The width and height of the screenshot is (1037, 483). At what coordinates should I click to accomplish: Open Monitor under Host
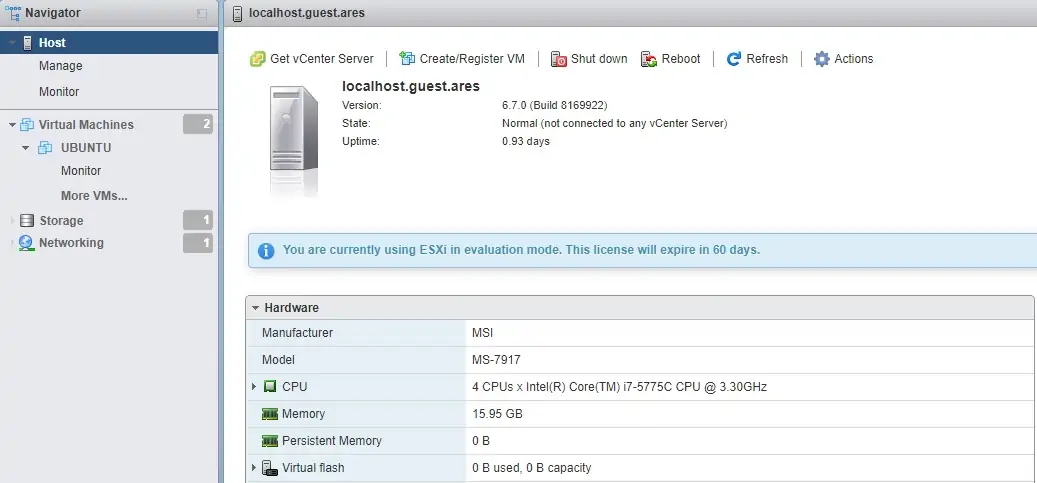pos(59,91)
